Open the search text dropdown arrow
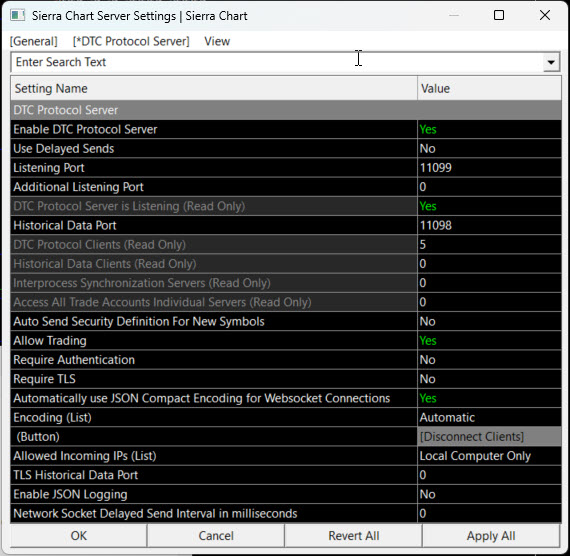Image resolution: width=570 pixels, height=556 pixels. (x=551, y=62)
